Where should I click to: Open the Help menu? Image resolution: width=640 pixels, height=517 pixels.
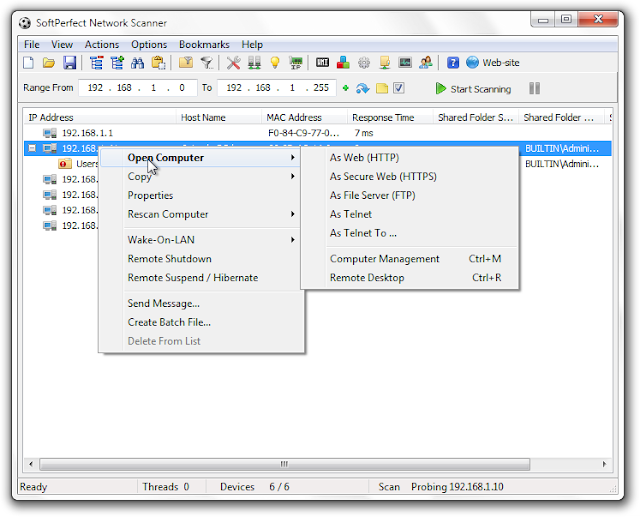tap(252, 44)
